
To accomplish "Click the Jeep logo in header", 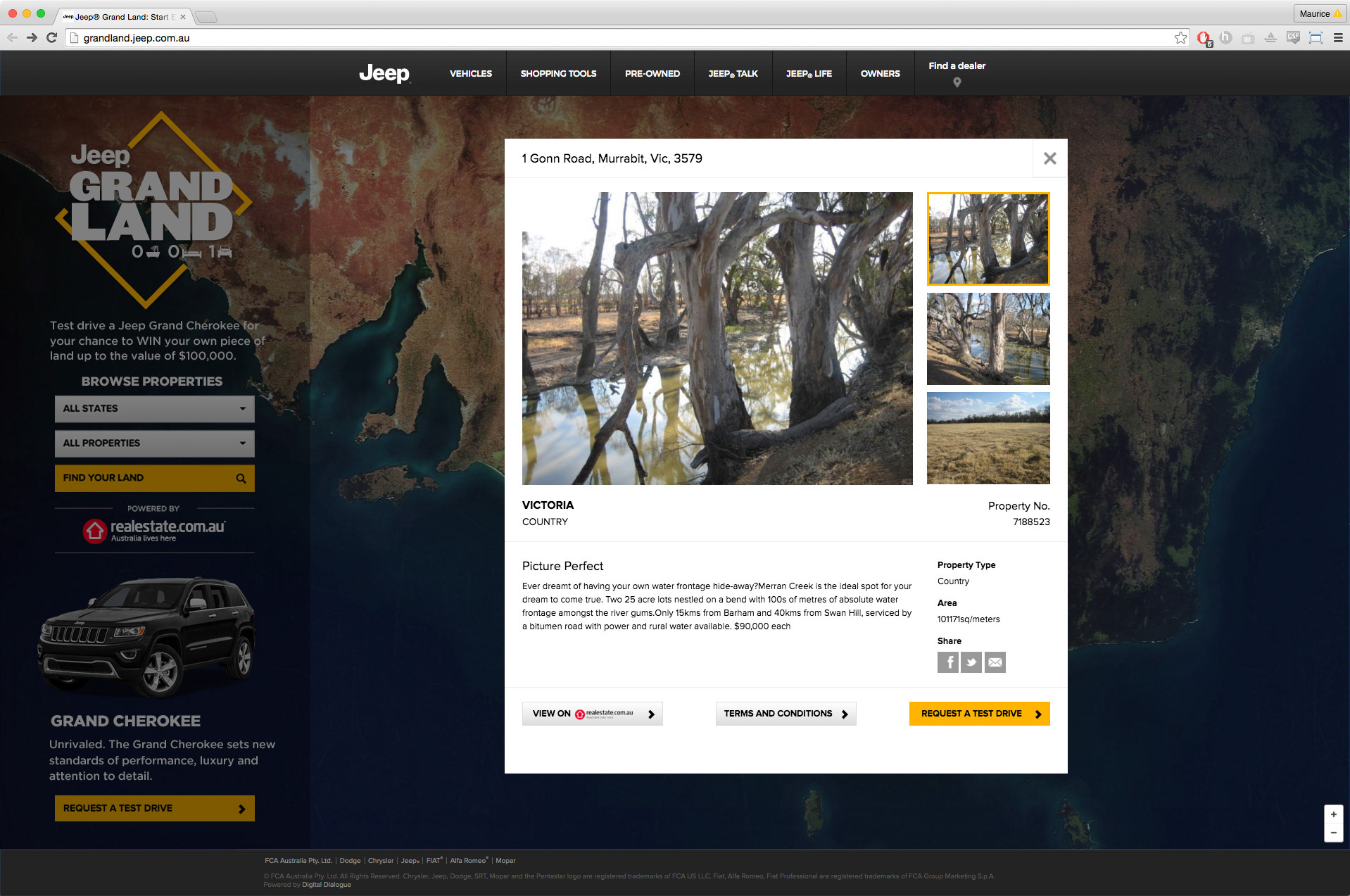I will 384,73.
